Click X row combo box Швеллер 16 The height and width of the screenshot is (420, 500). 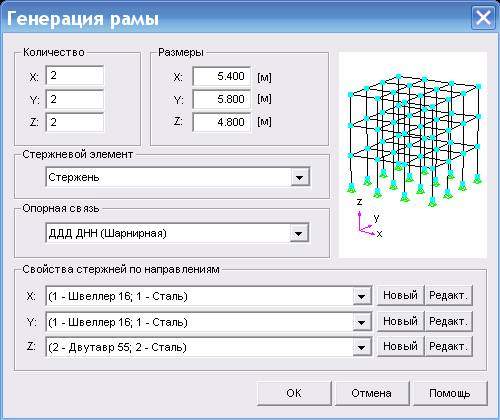click(x=209, y=296)
